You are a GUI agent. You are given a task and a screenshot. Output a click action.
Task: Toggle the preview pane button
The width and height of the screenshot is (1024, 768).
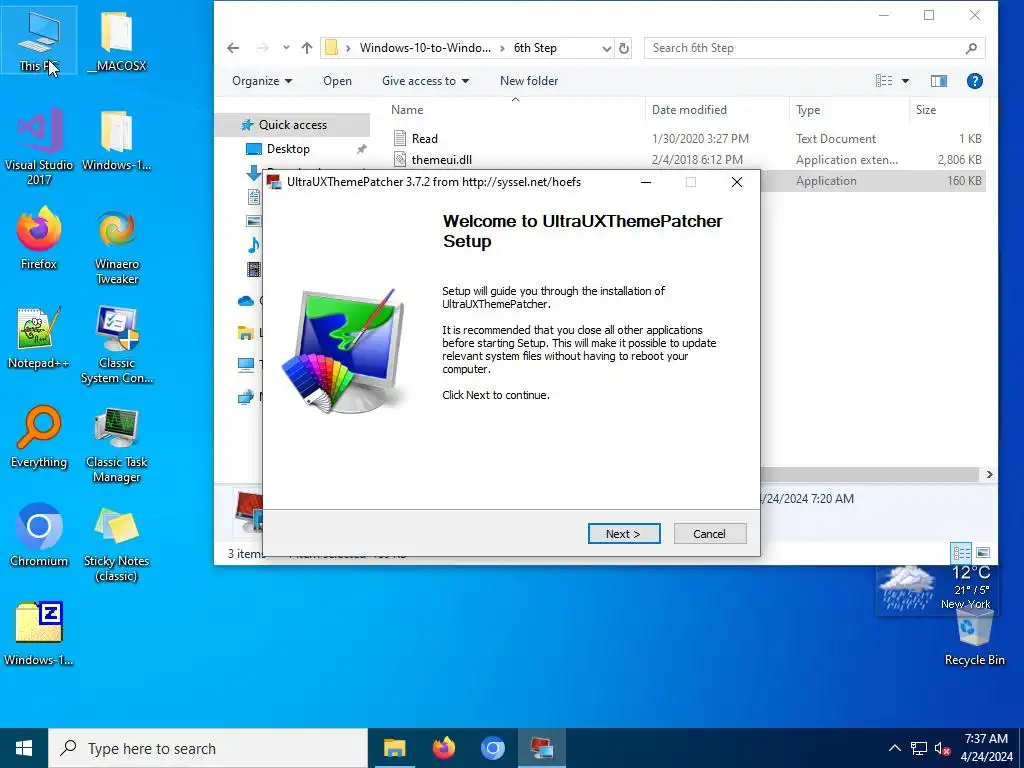point(939,81)
